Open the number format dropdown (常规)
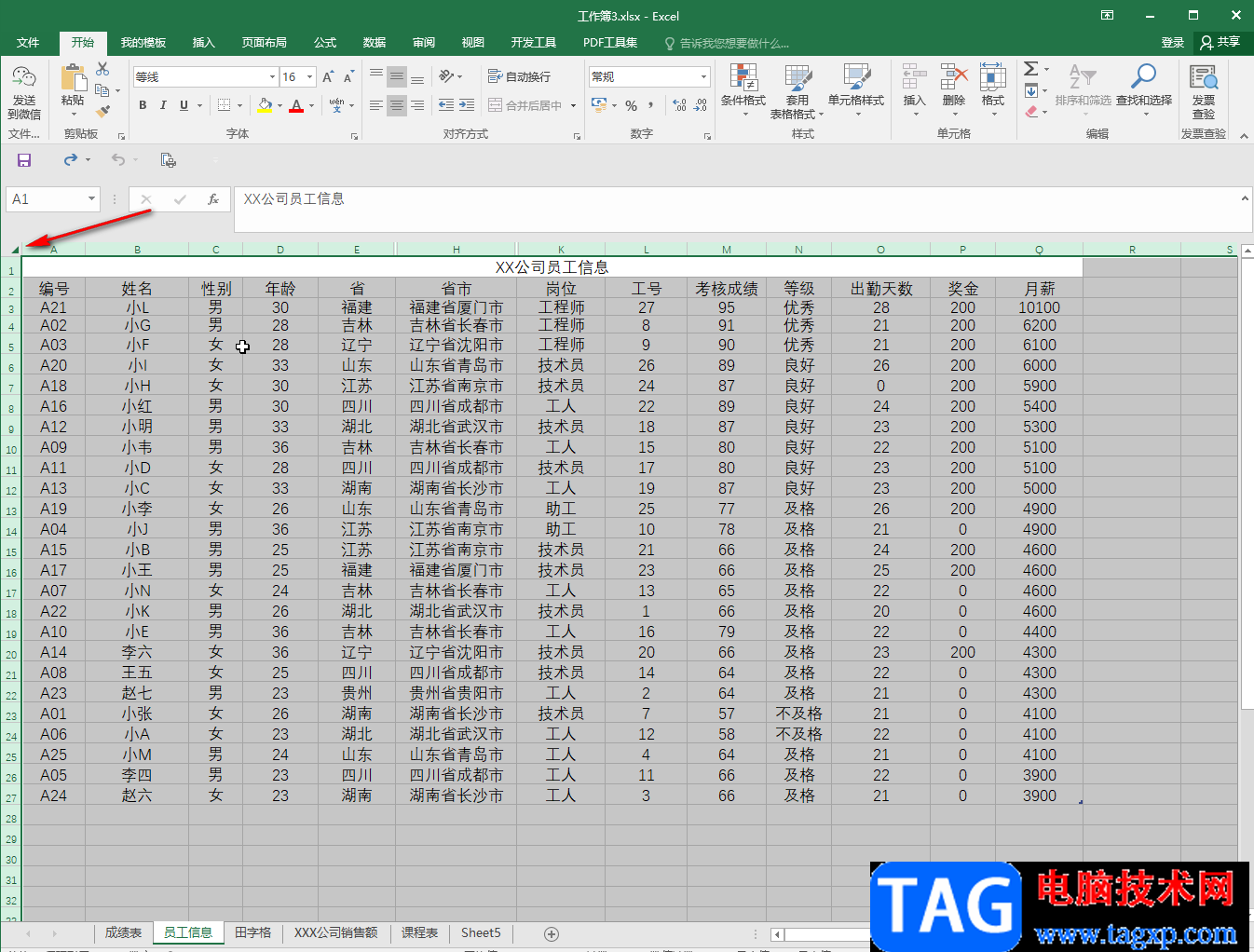 tap(704, 77)
